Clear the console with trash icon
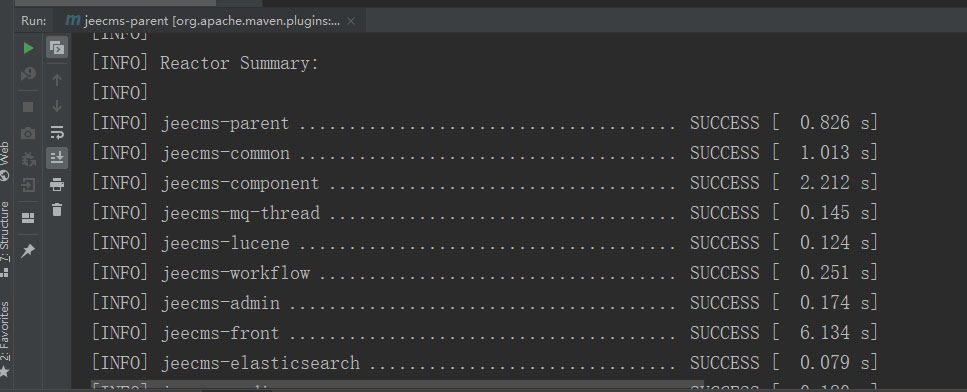 tap(57, 210)
